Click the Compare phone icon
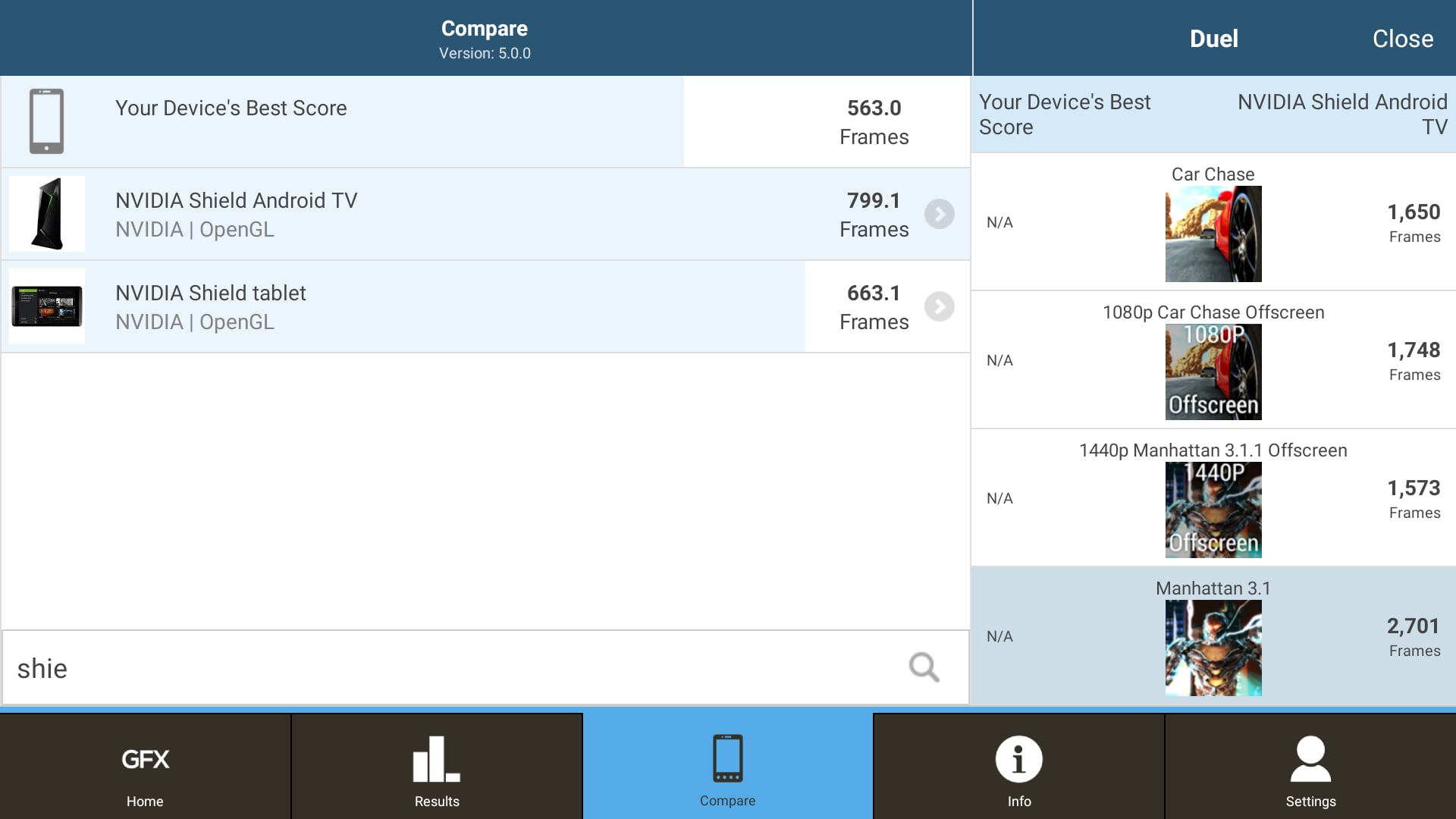1456x819 pixels. 728,758
